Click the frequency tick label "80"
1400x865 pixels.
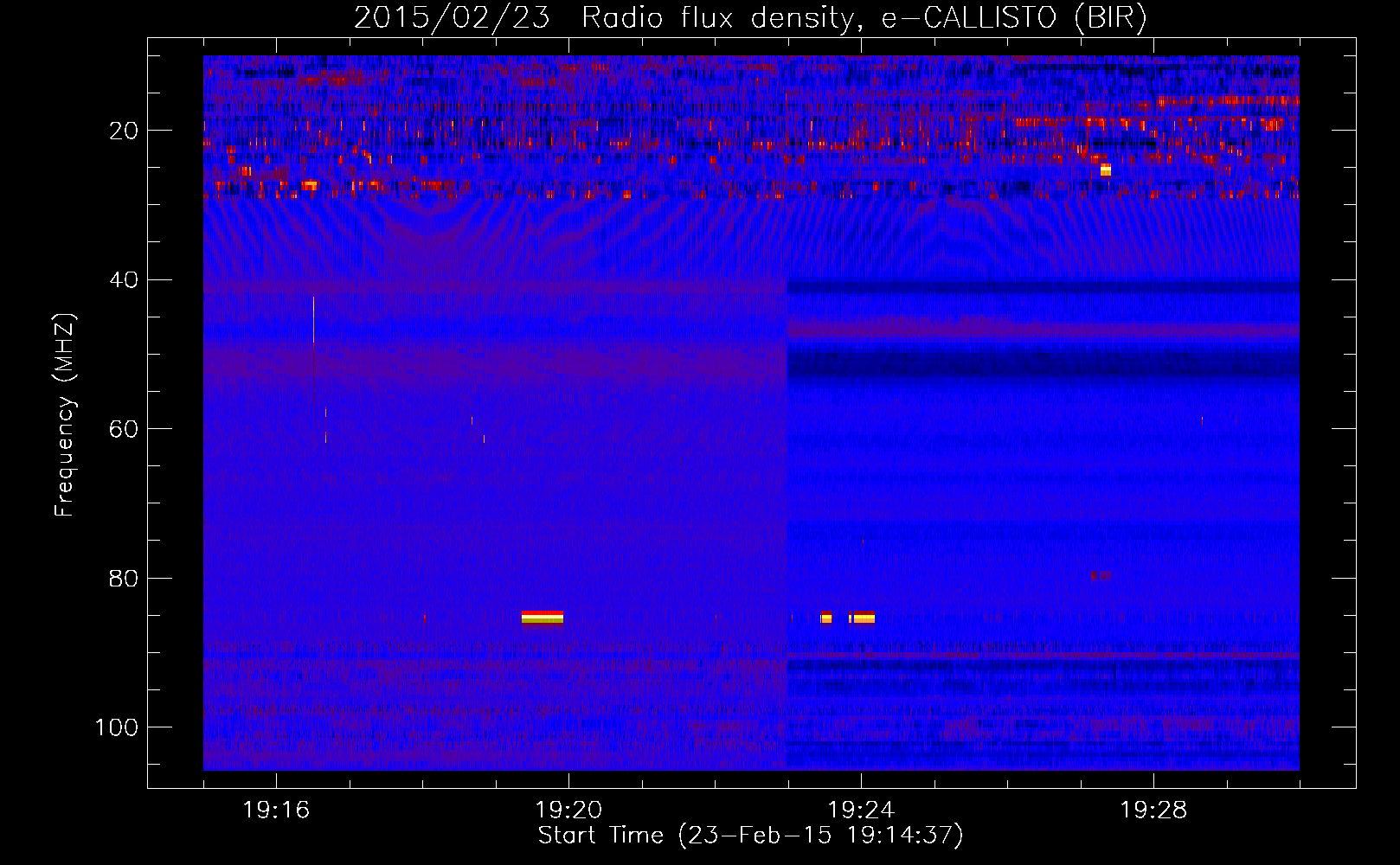(x=125, y=578)
